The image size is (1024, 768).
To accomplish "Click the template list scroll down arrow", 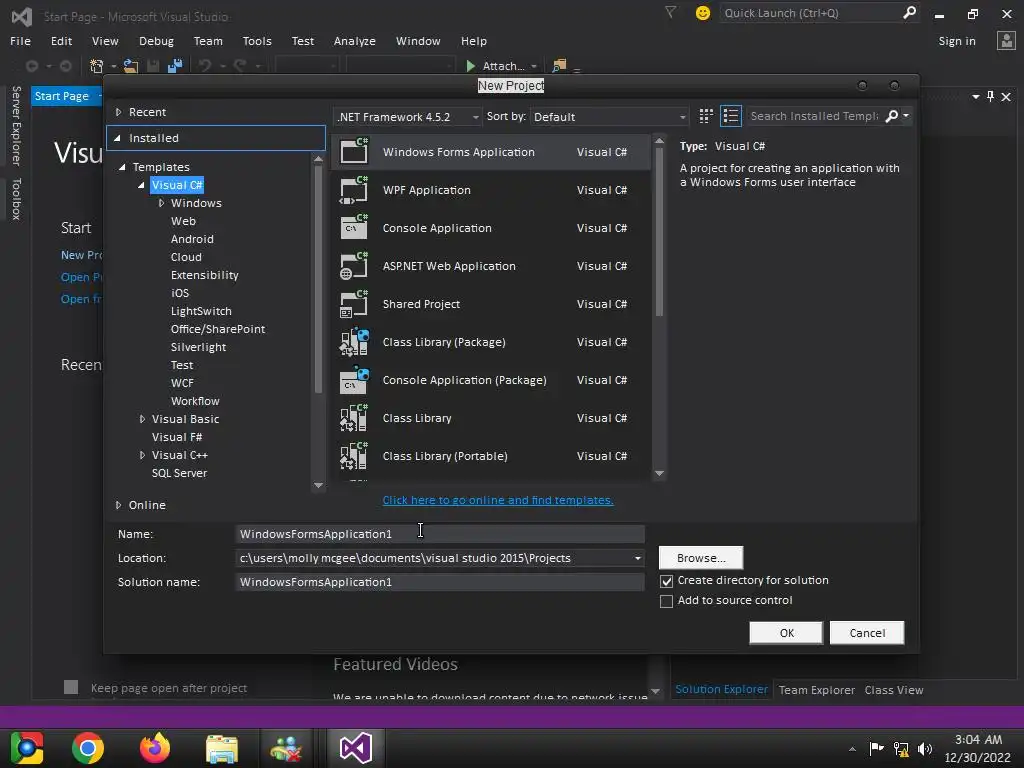I will click(x=660, y=473).
